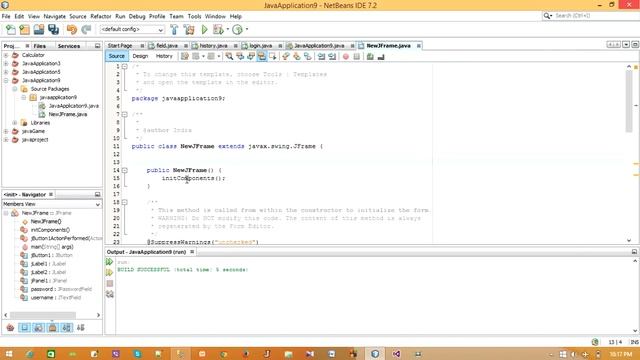This screenshot has width=640, height=360.
Task: Close the Output JavaApplication9 run tab
Action: click(192, 252)
